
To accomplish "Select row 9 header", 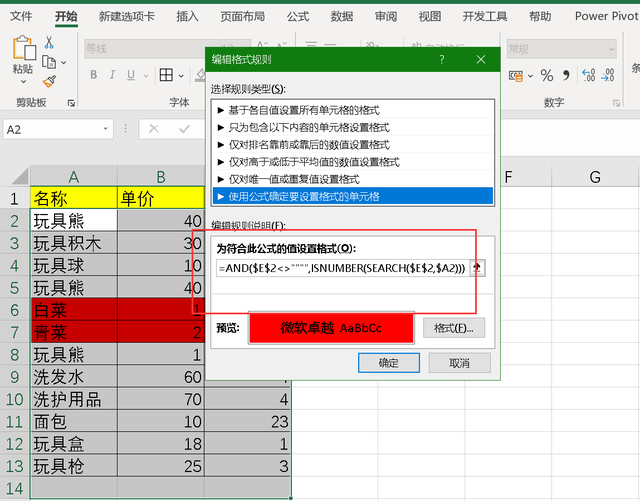I will [15, 377].
